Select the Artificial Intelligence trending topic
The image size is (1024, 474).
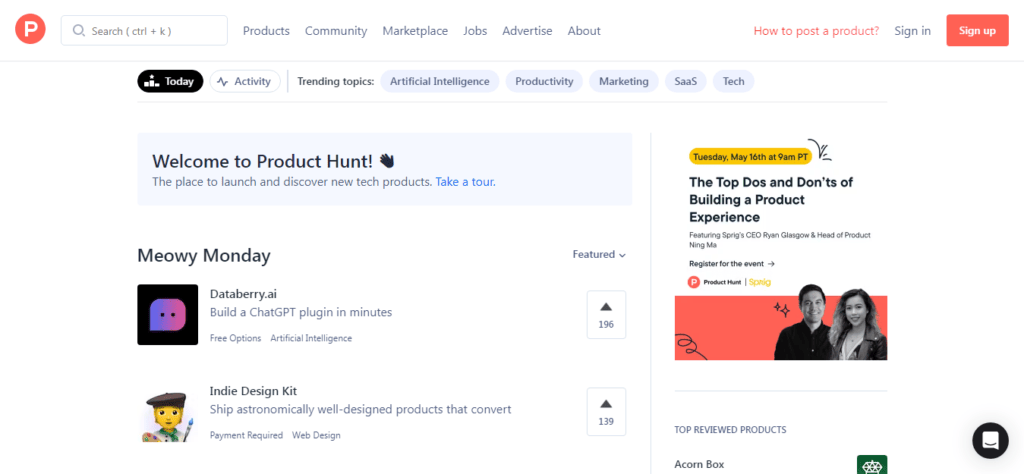(x=439, y=81)
